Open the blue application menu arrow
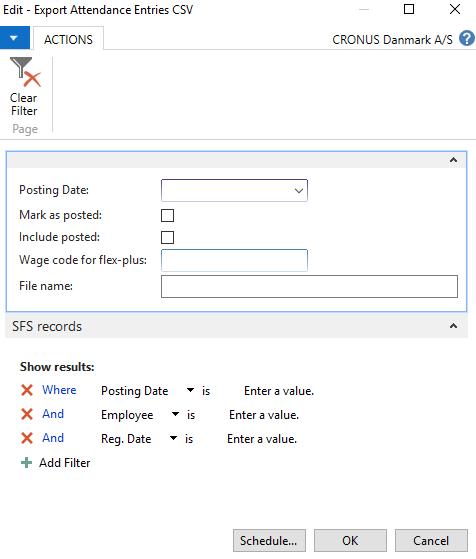Screen dimensions: 476x559 pos(15,38)
